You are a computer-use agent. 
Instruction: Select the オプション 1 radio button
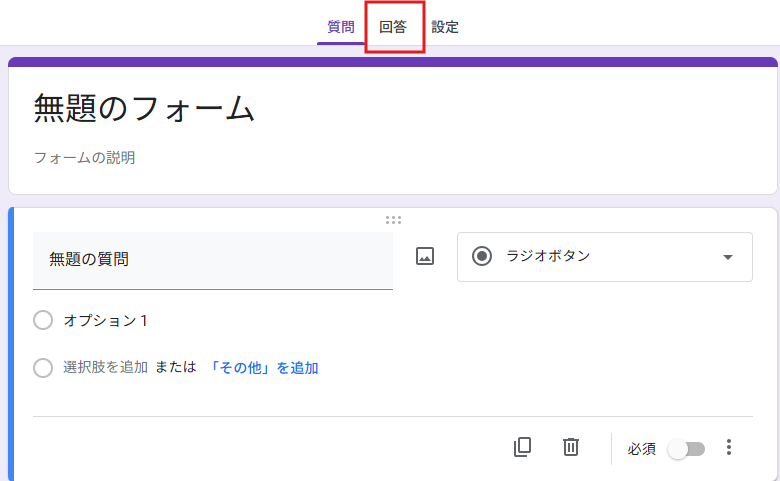point(43,320)
